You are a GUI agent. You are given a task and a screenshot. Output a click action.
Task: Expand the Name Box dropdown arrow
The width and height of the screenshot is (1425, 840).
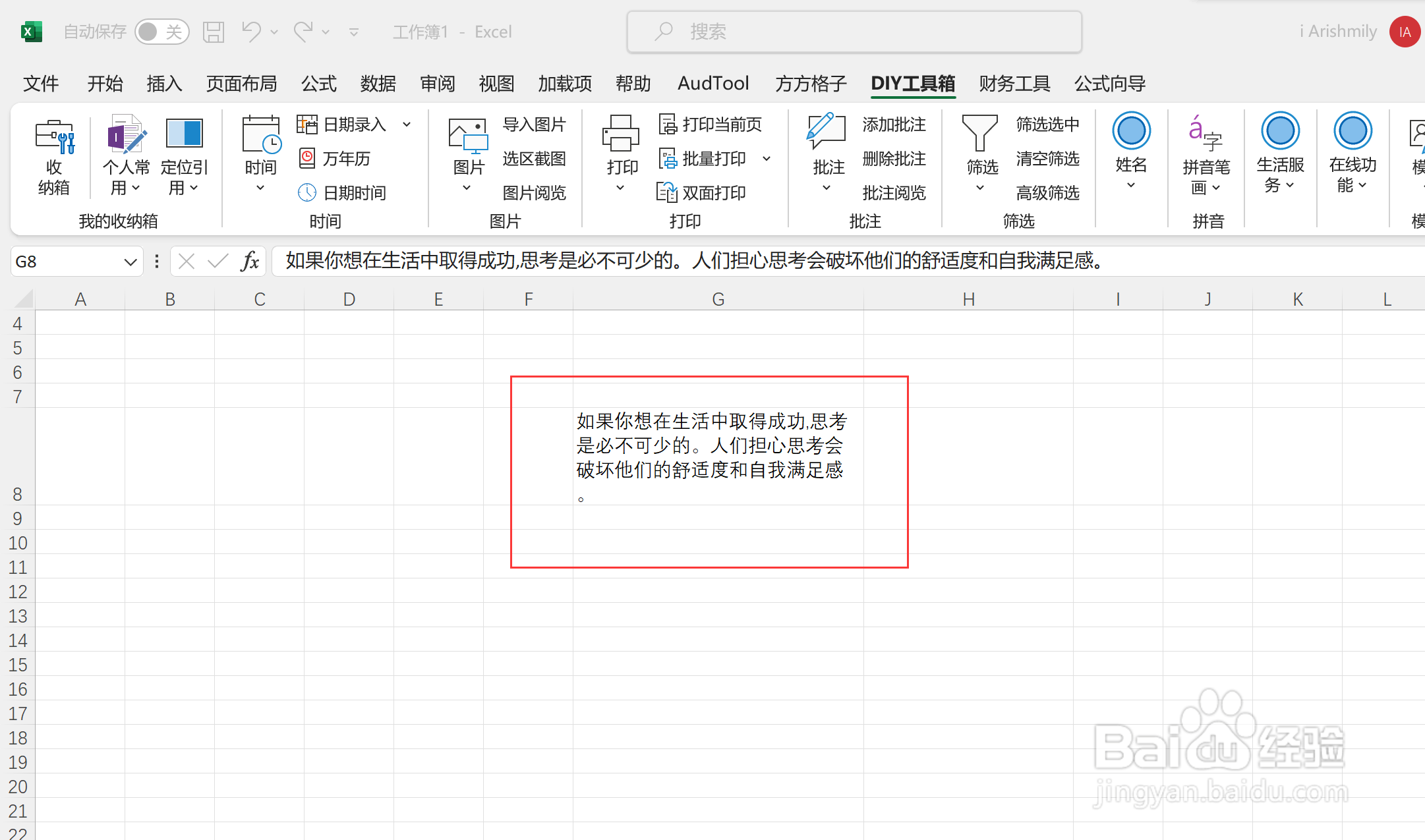(130, 262)
